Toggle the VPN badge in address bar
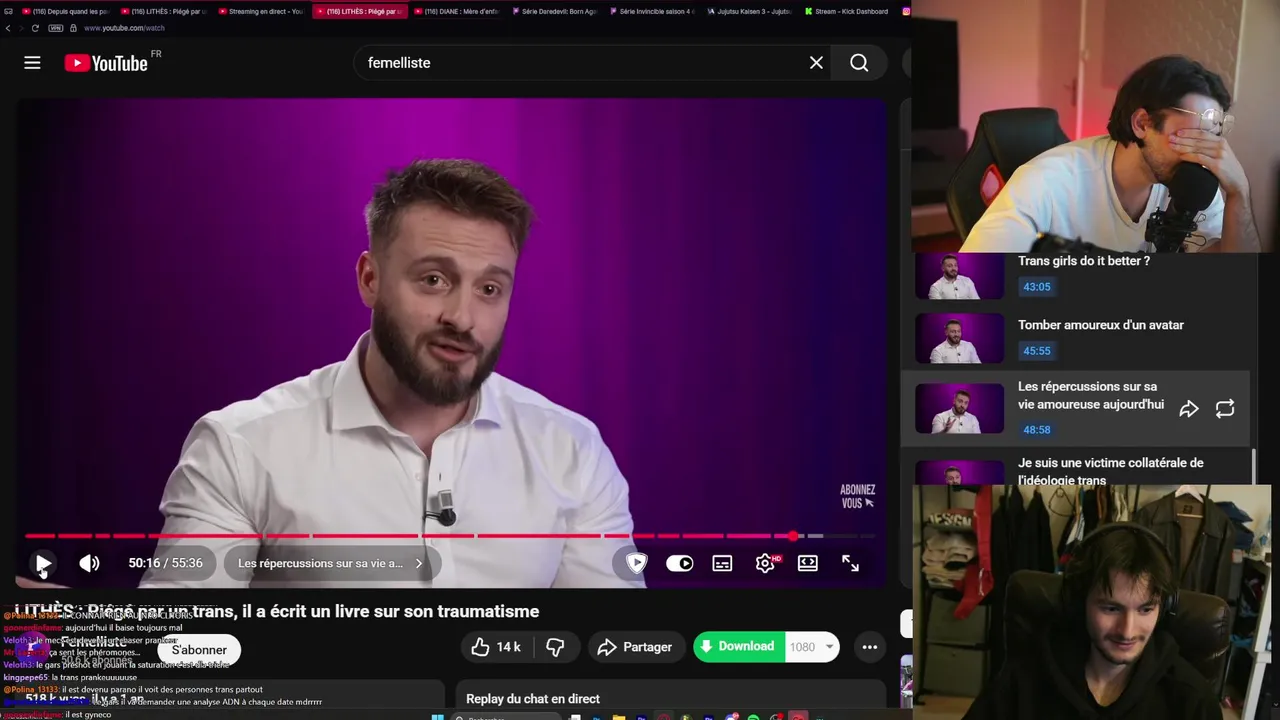 57,28
